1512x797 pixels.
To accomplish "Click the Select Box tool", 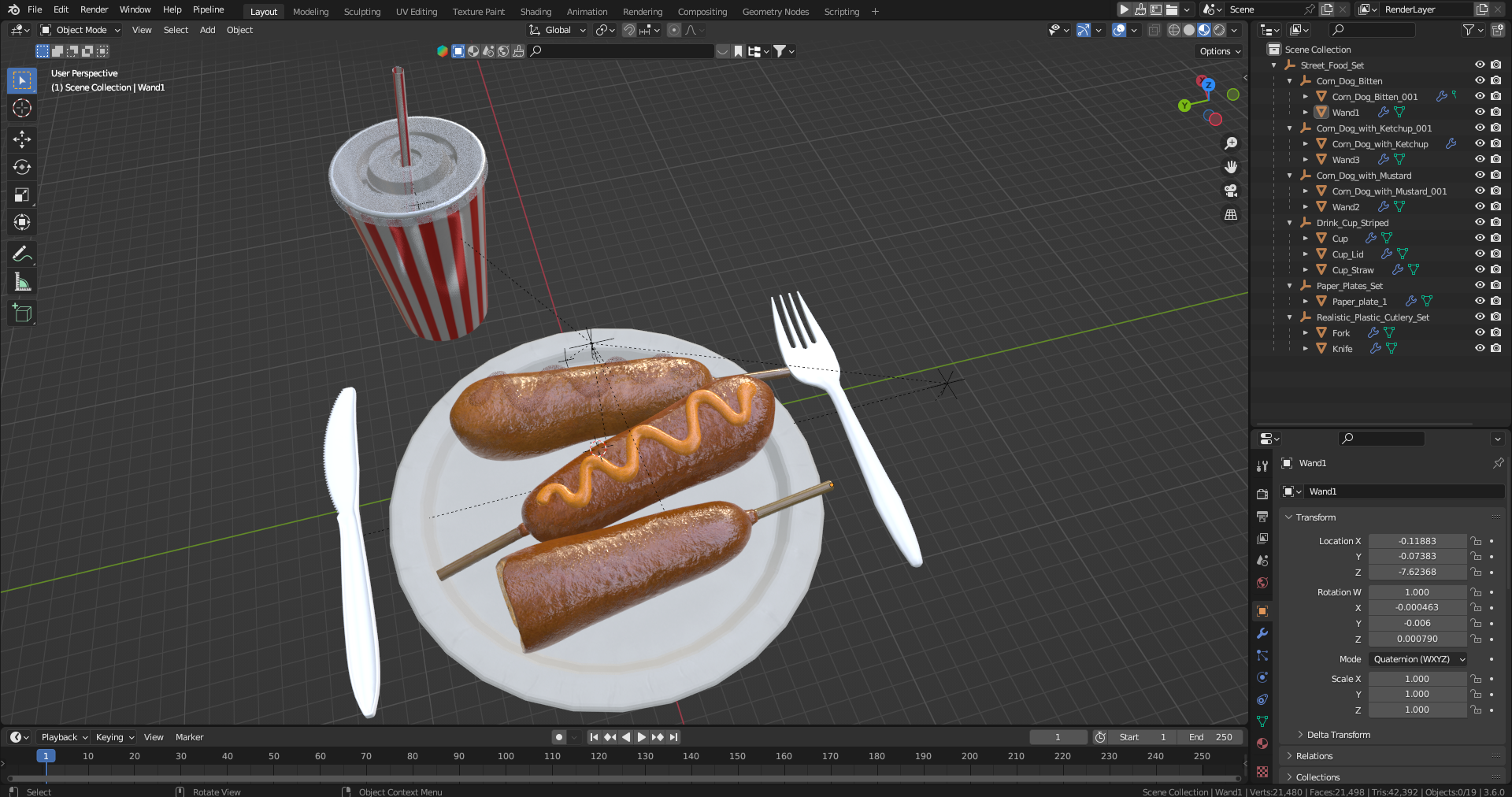I will click(x=22, y=80).
